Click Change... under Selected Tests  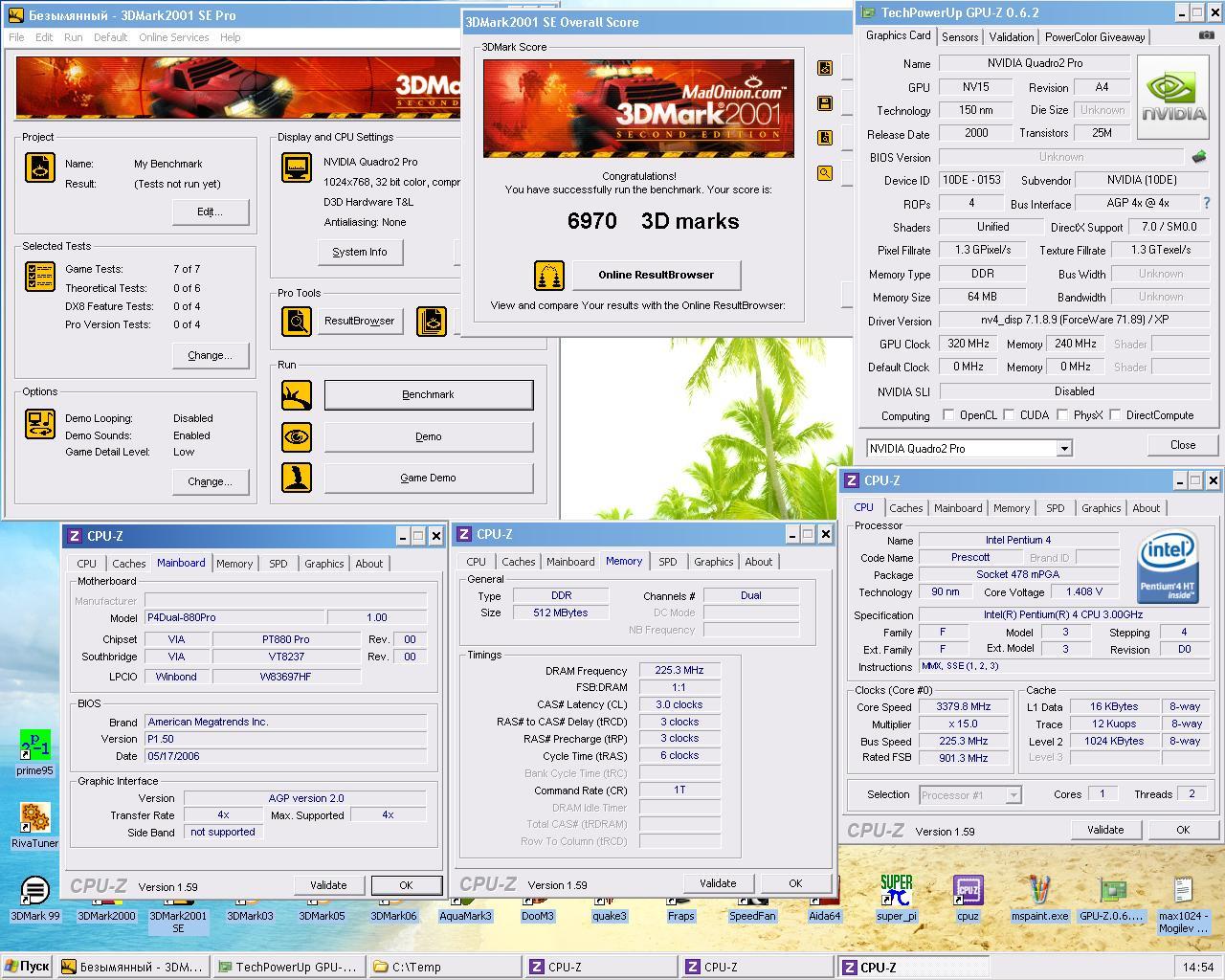pyautogui.click(x=211, y=355)
